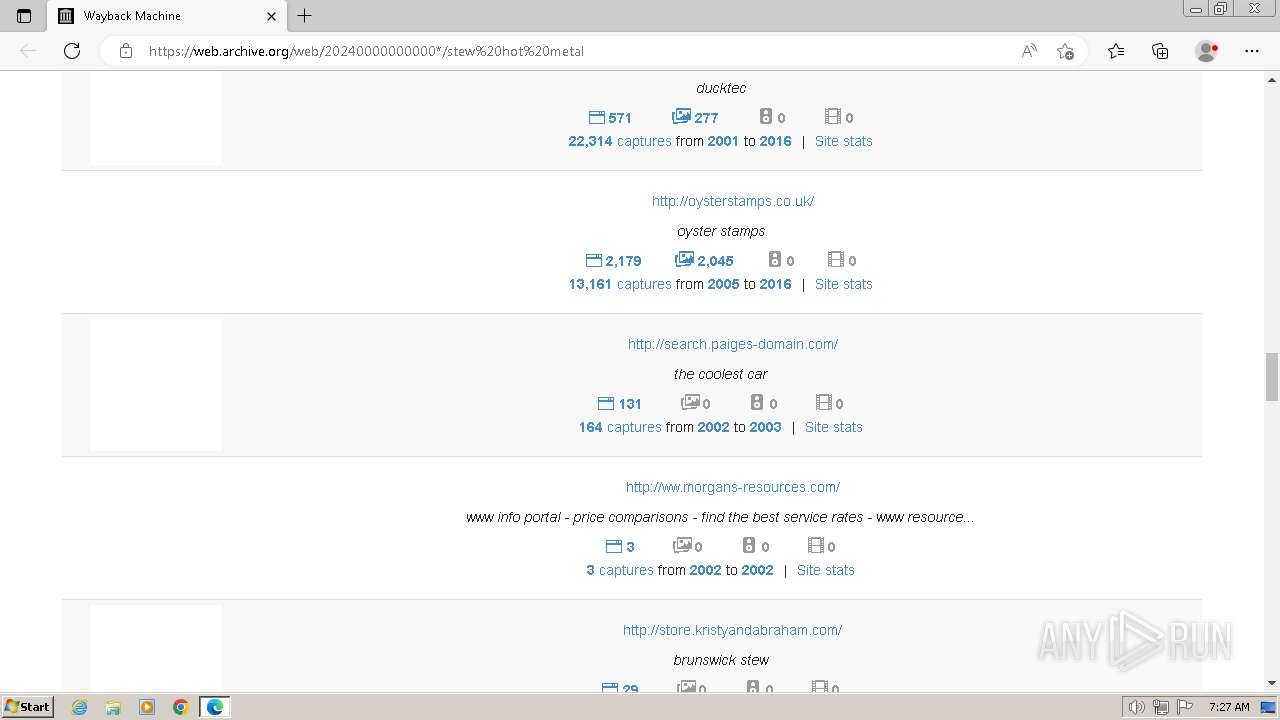Click the images icon in the morgans-resources row
This screenshot has height=720, width=1280.
683,545
